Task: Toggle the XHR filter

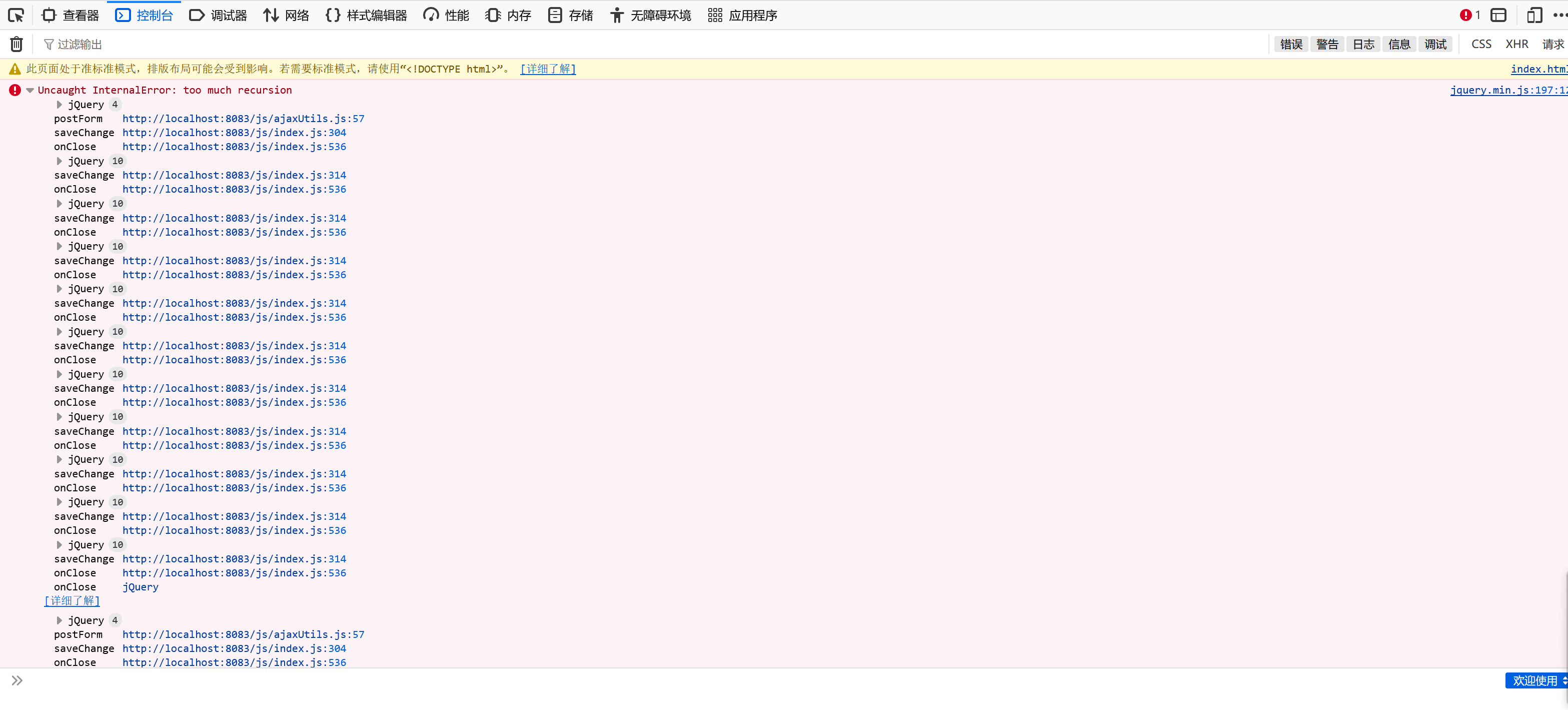Action: (x=1516, y=44)
